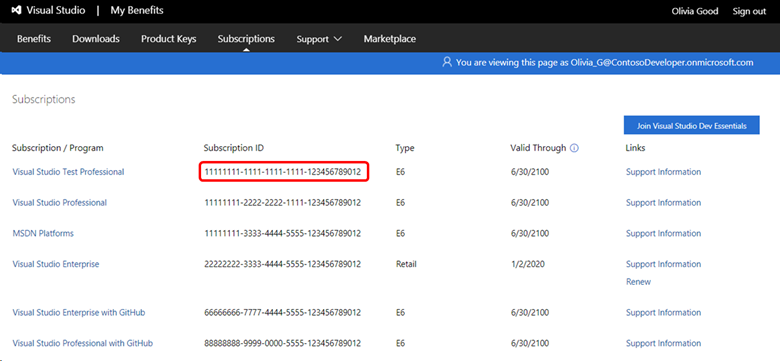This screenshot has width=780, height=361.
Task: Click My Benefits in the header
Action: click(x=137, y=10)
